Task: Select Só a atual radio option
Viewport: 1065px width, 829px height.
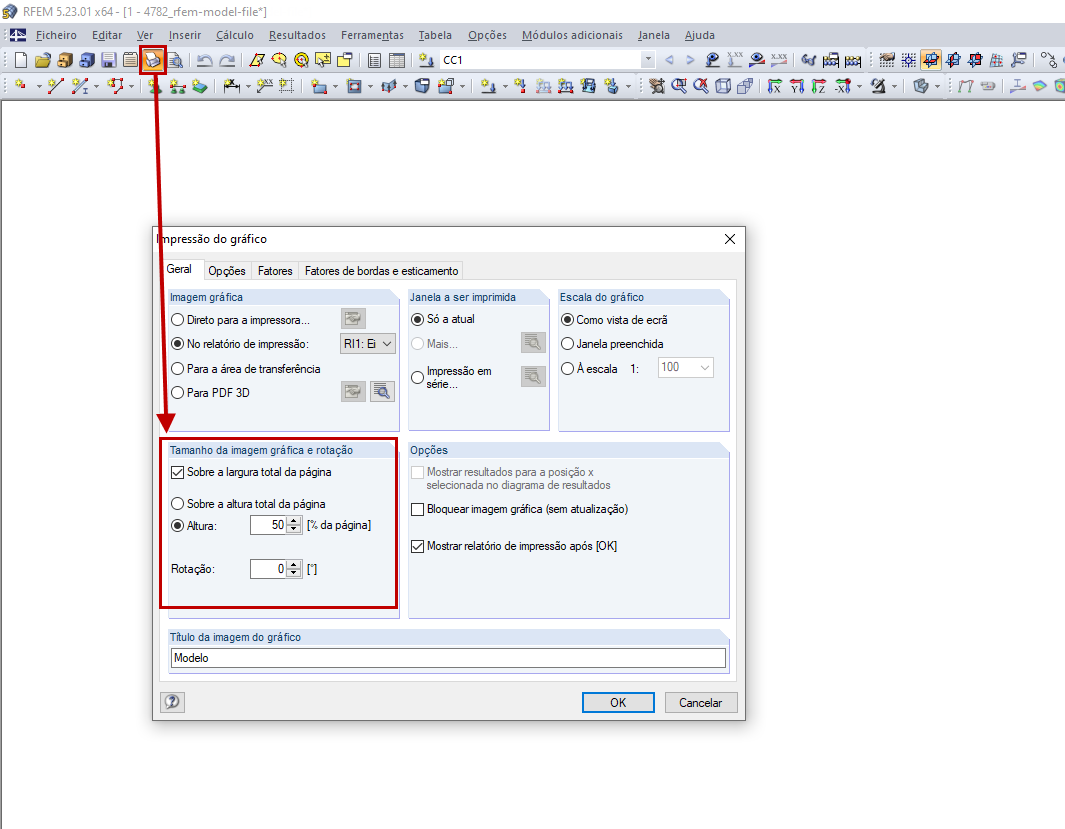Action: tap(418, 319)
